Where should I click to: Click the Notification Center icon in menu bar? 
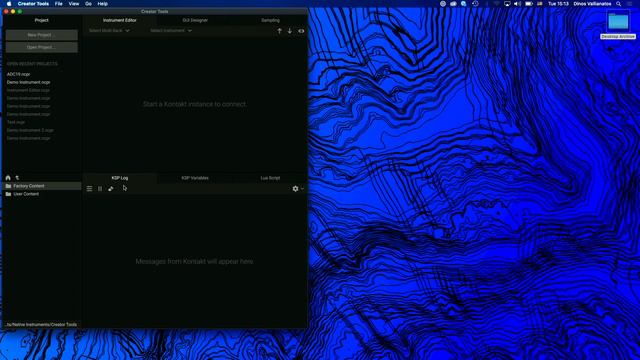630,4
